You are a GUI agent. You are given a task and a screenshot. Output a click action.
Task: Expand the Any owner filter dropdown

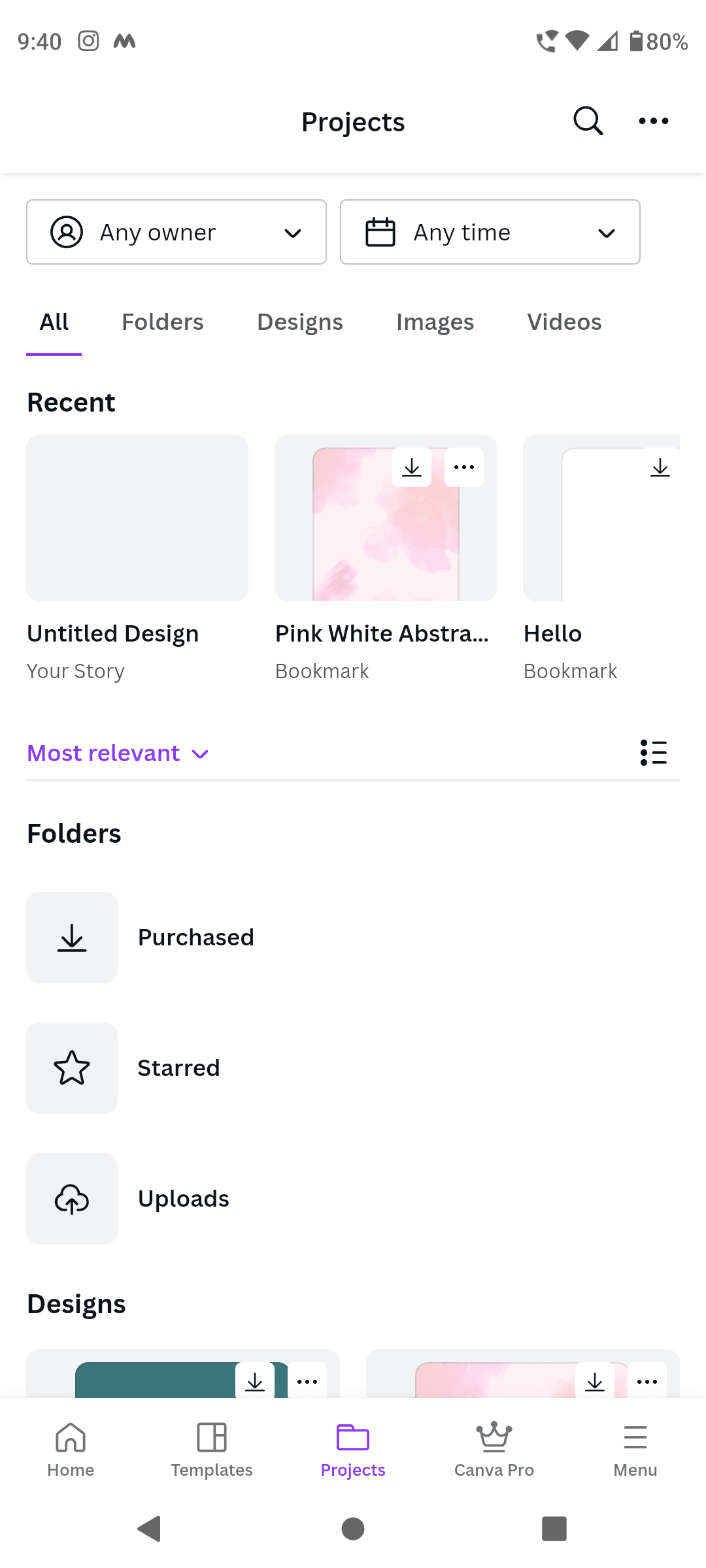click(x=176, y=232)
